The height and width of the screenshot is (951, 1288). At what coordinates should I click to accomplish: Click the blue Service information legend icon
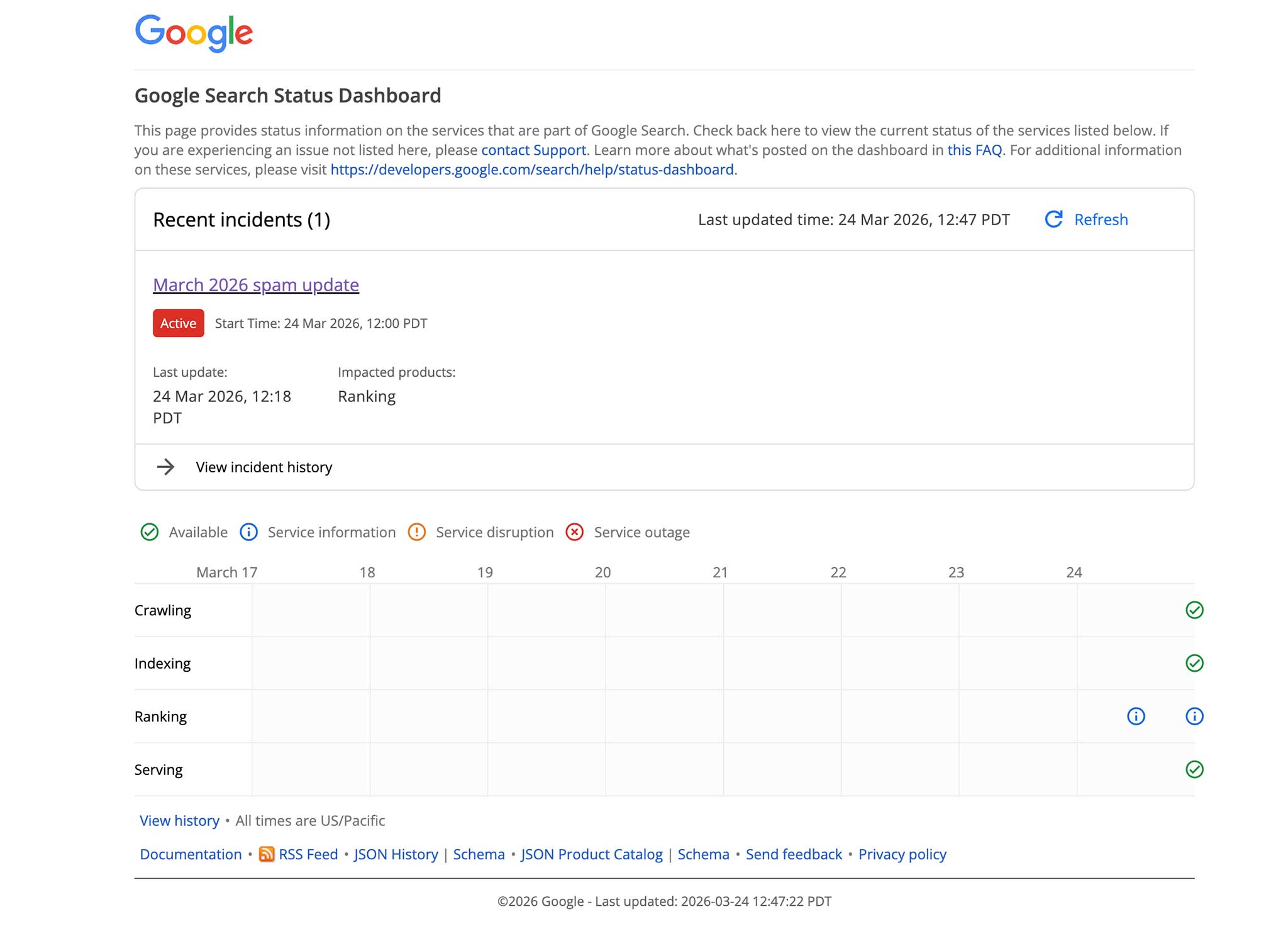point(249,532)
